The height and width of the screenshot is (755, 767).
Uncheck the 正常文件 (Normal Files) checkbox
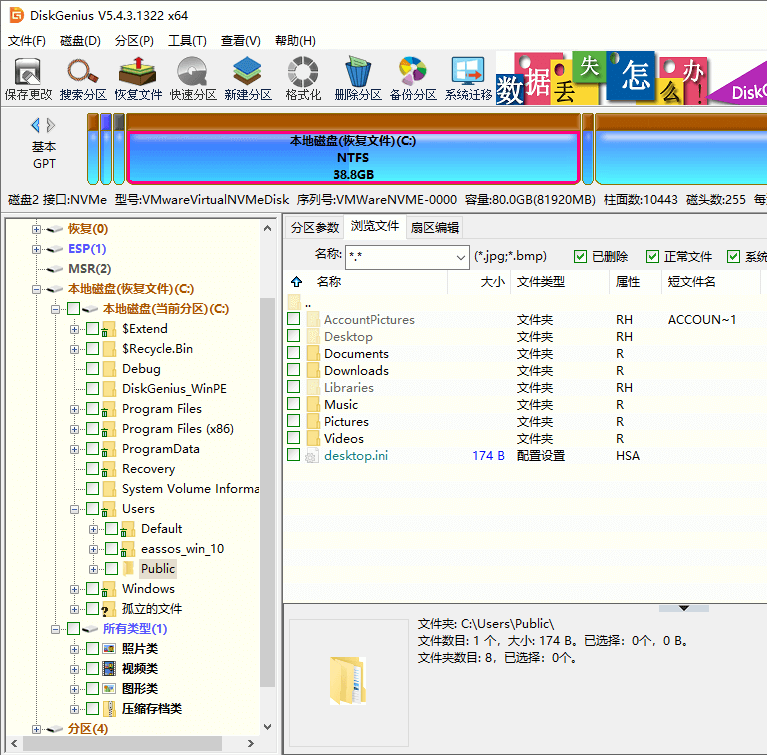click(653, 257)
